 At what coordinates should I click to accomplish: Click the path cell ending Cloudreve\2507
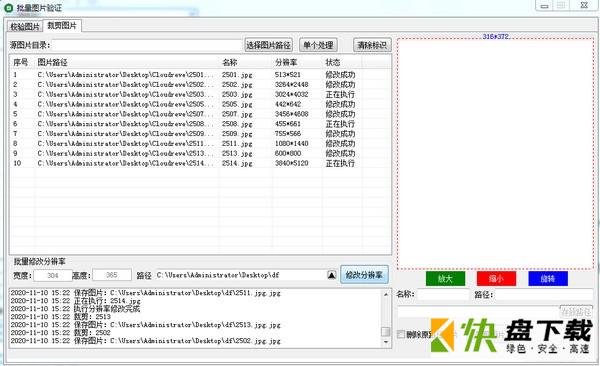126,114
